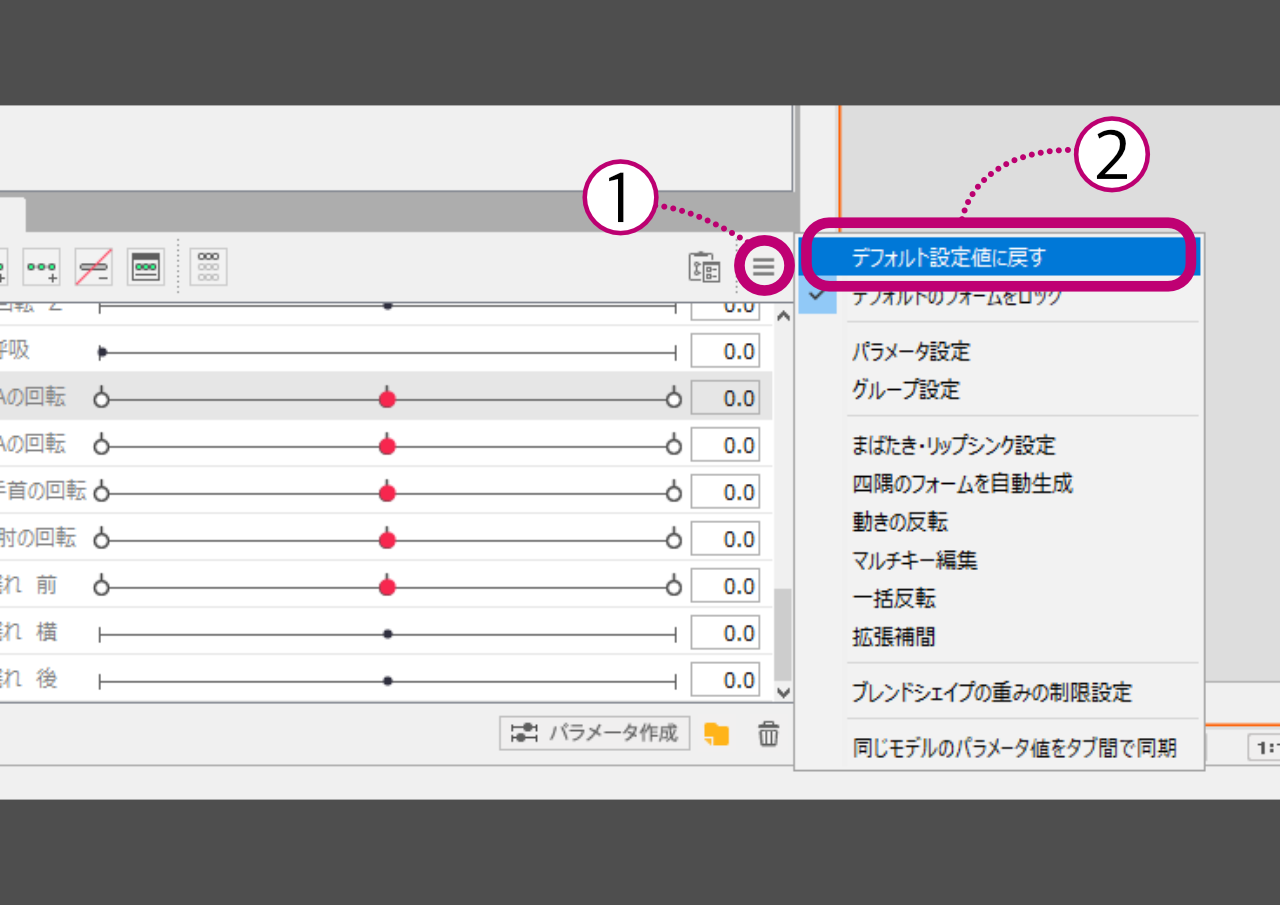Toggle デフォルトのフォームをロック checked menu item
The image size is (1280, 905).
coord(1000,297)
